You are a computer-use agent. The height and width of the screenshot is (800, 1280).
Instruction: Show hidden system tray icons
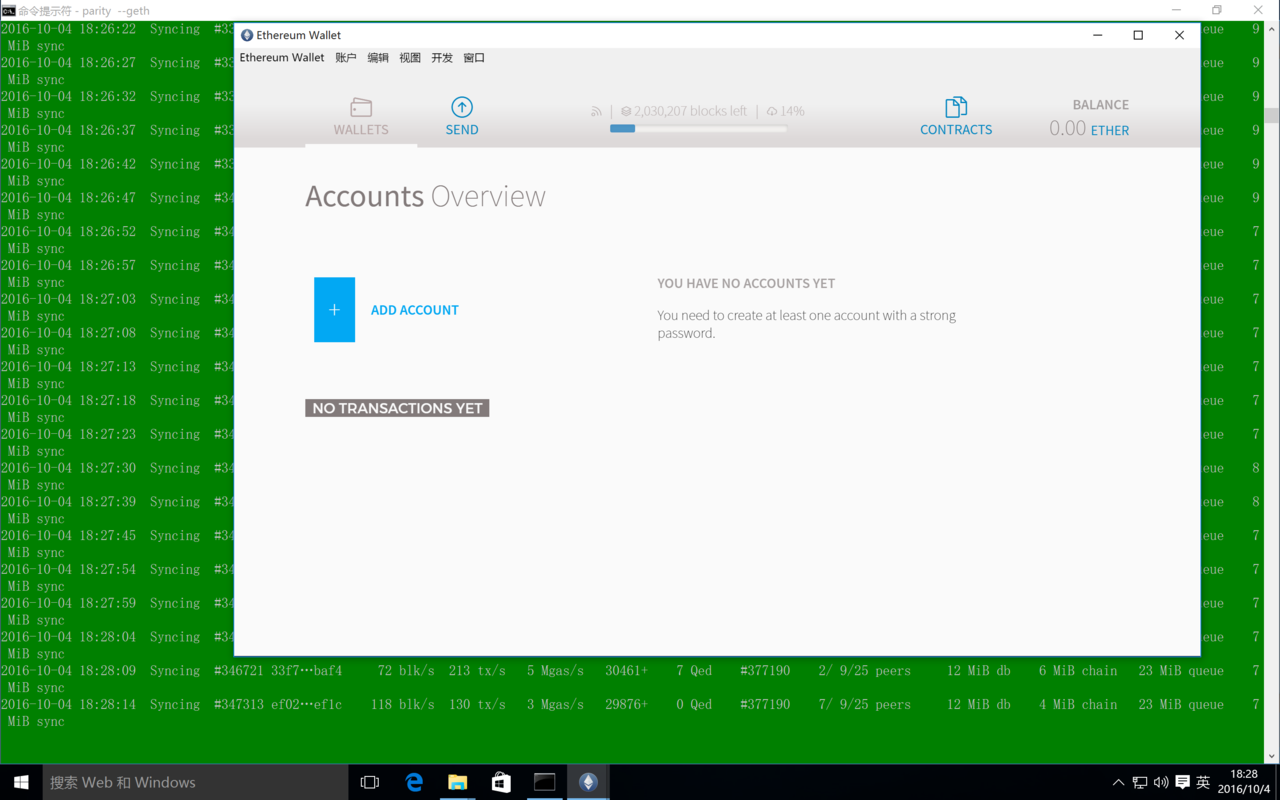1118,782
